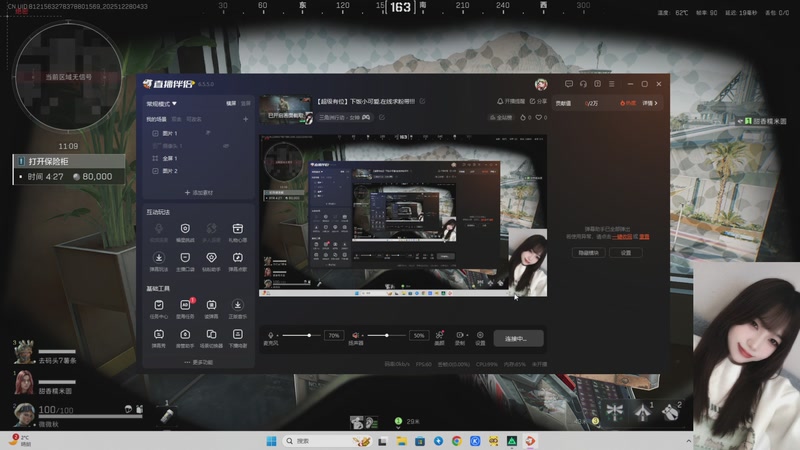Switch to 横屏 landscape mode
The width and height of the screenshot is (800, 450).
click(x=231, y=104)
